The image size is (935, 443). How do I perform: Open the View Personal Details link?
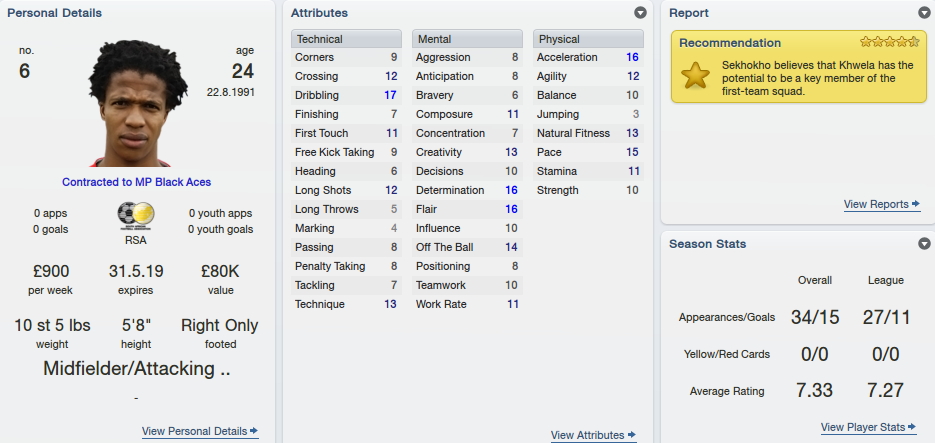tap(194, 431)
